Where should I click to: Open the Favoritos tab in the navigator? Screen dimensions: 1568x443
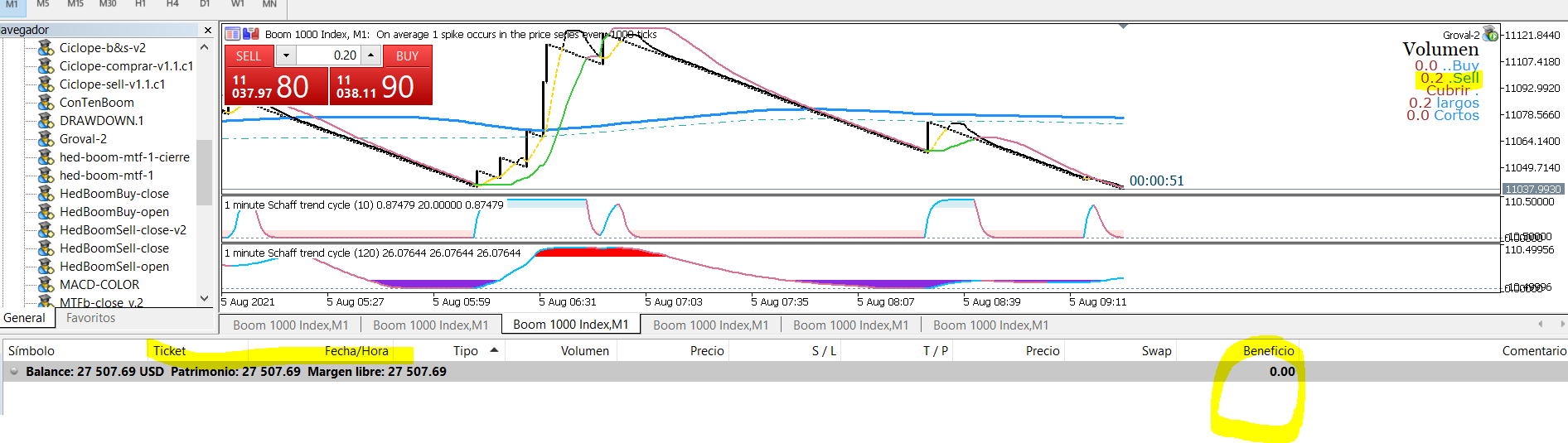(90, 318)
